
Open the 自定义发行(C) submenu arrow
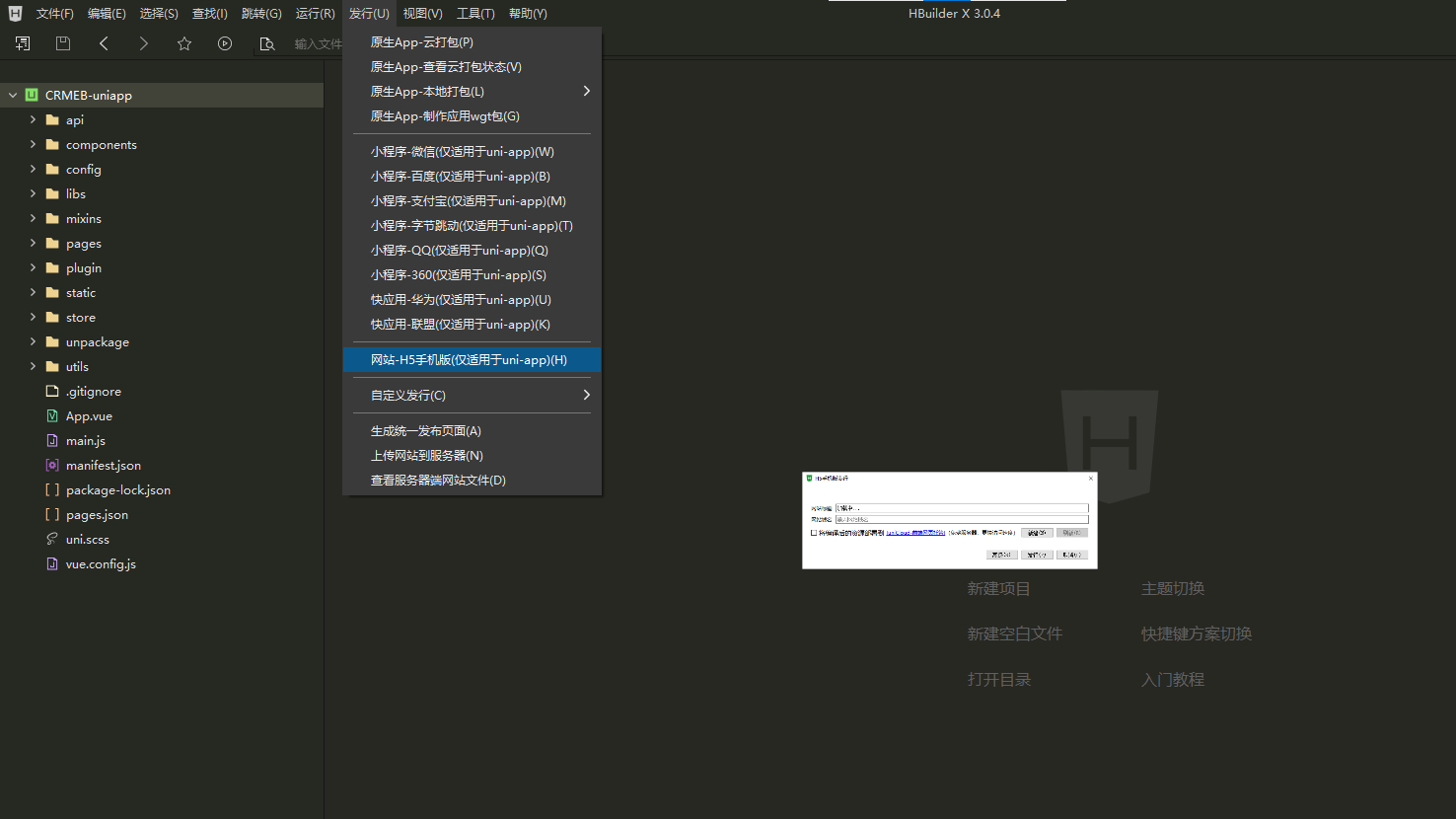point(587,395)
